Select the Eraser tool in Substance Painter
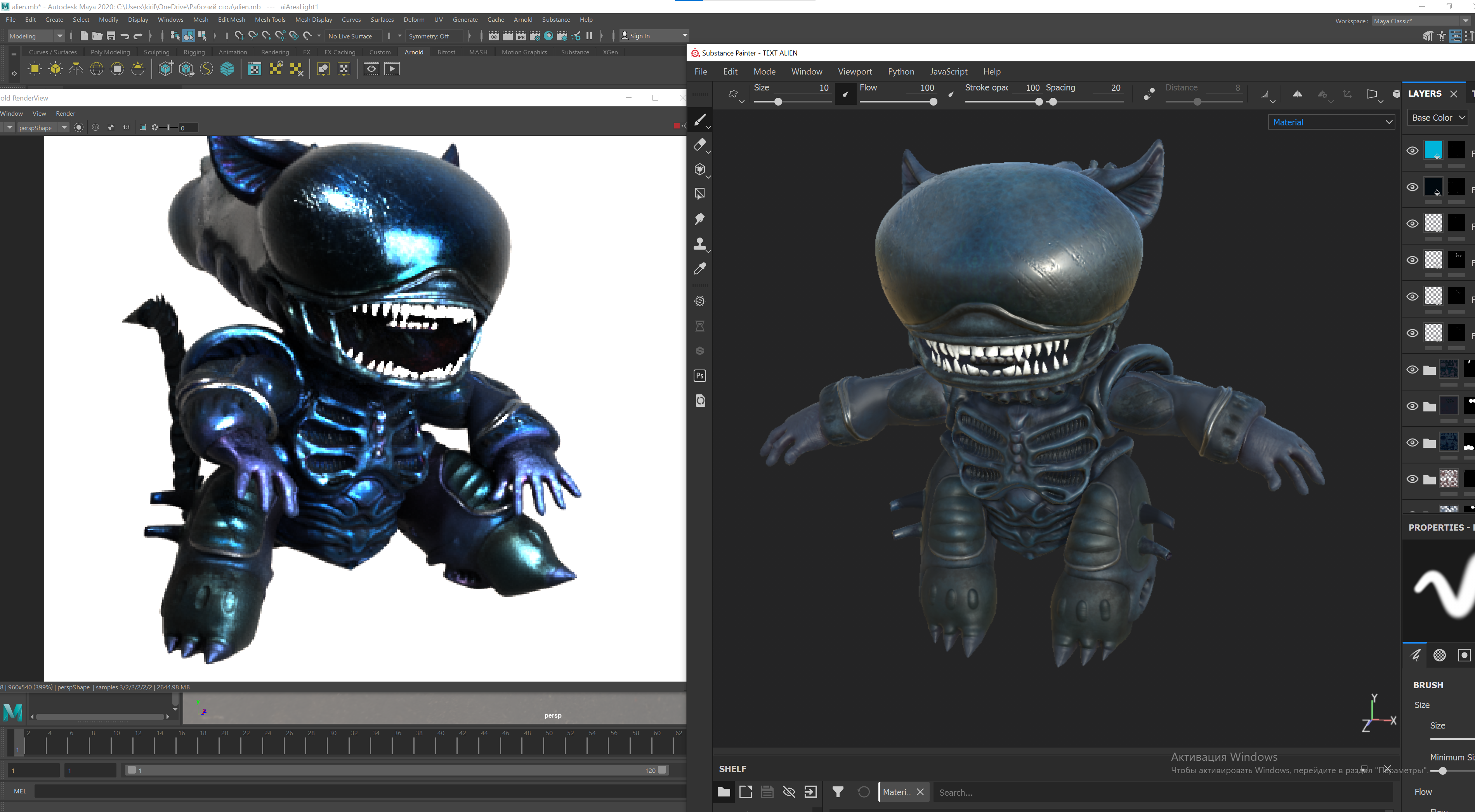Viewport: 1475px width, 812px height. pos(700,144)
